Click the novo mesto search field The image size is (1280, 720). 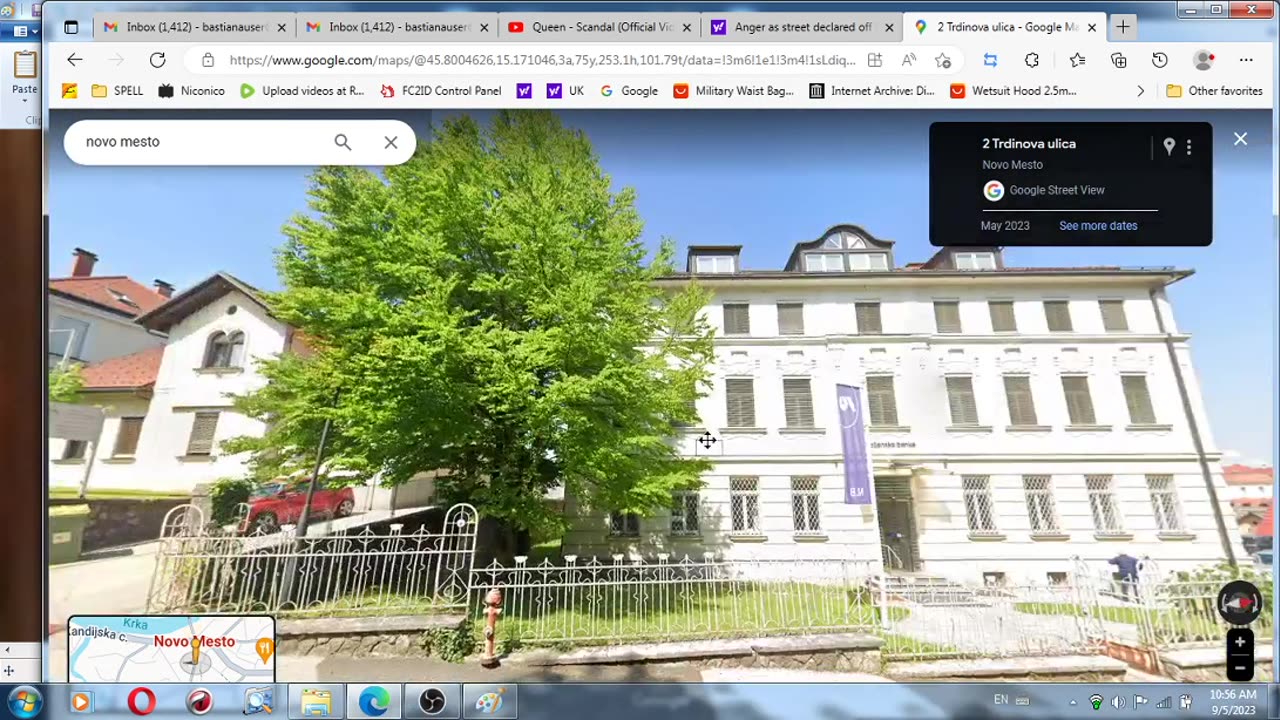coord(200,142)
